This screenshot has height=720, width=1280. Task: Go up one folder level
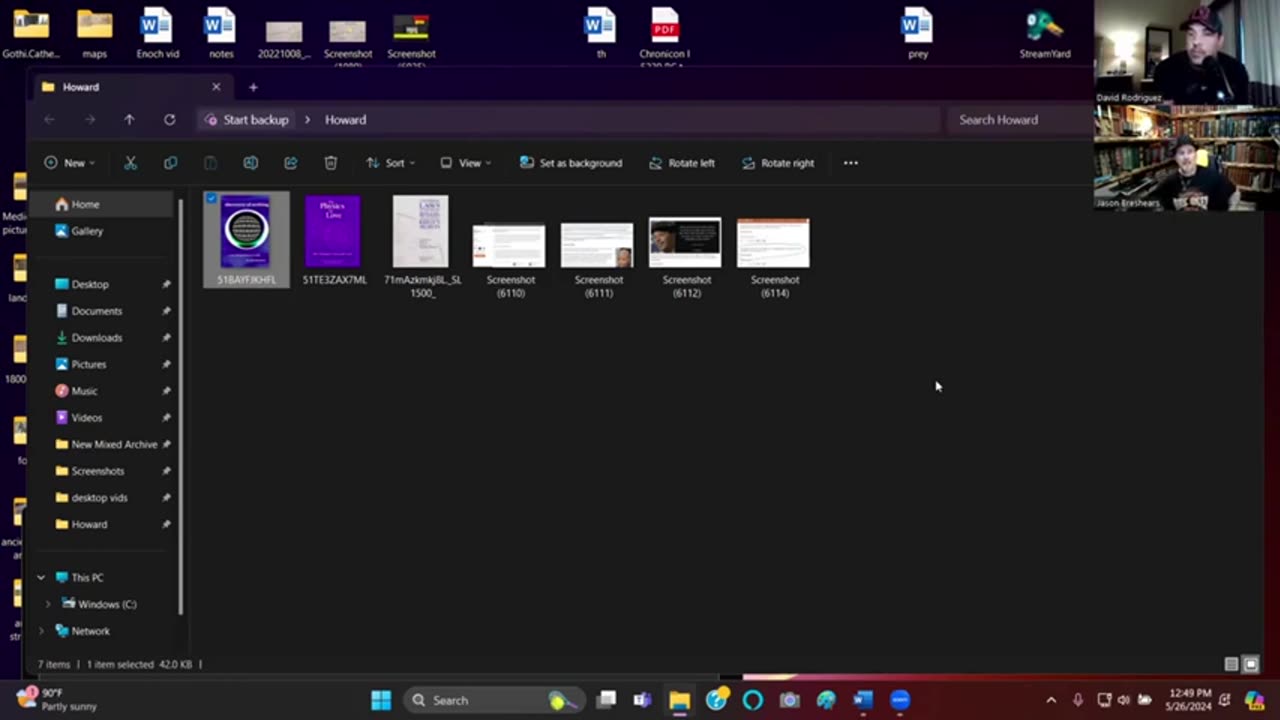coord(129,119)
